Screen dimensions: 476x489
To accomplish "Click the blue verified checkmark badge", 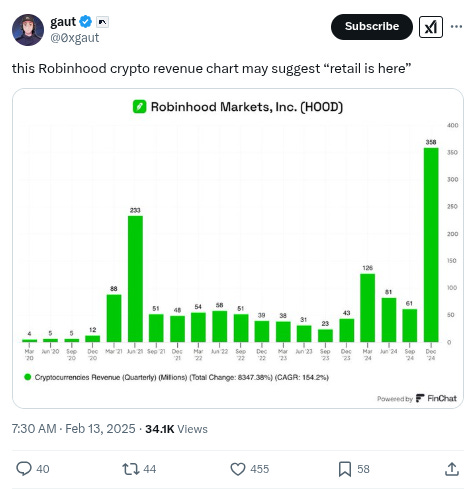I will (x=86, y=22).
